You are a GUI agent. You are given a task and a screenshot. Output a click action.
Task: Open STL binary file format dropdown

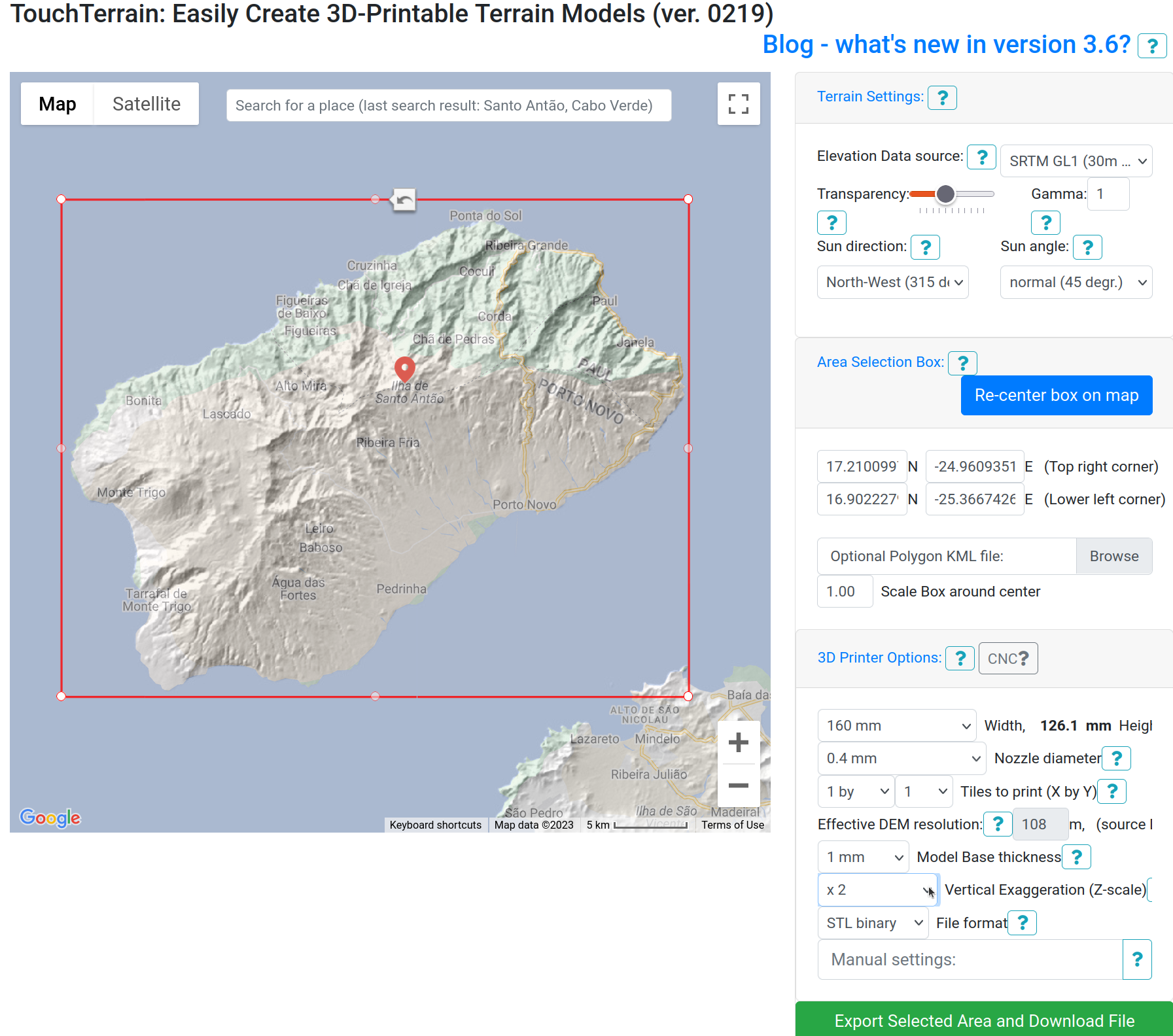tap(873, 923)
